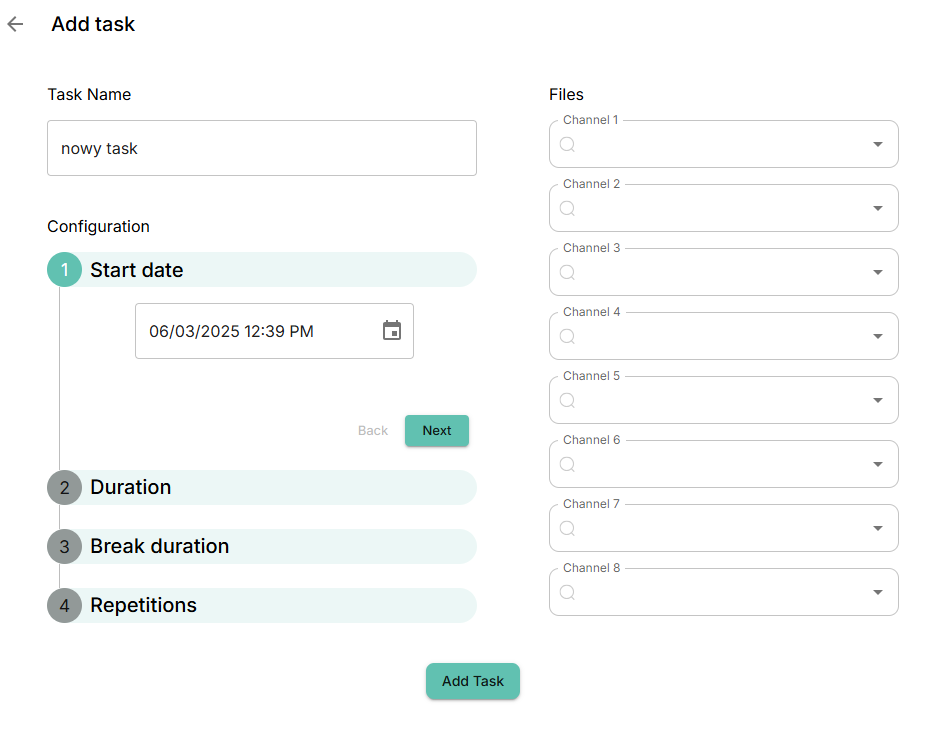Select the step 1 circle icon
This screenshot has height=738, width=932.
coord(64,270)
